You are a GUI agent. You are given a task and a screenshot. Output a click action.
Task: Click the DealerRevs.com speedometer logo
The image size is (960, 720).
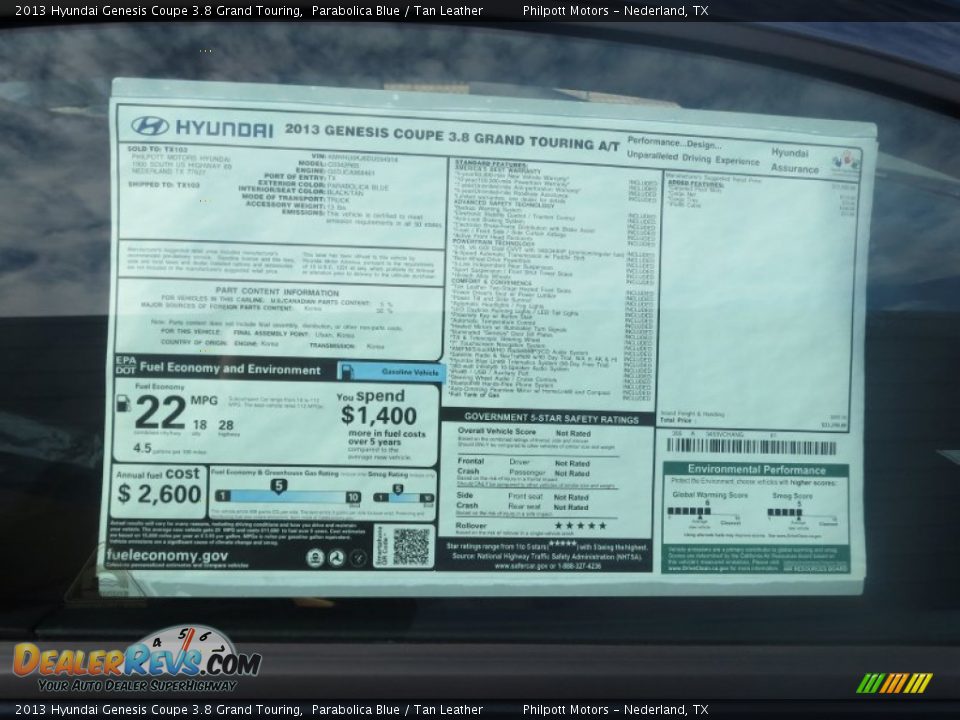pyautogui.click(x=137, y=659)
